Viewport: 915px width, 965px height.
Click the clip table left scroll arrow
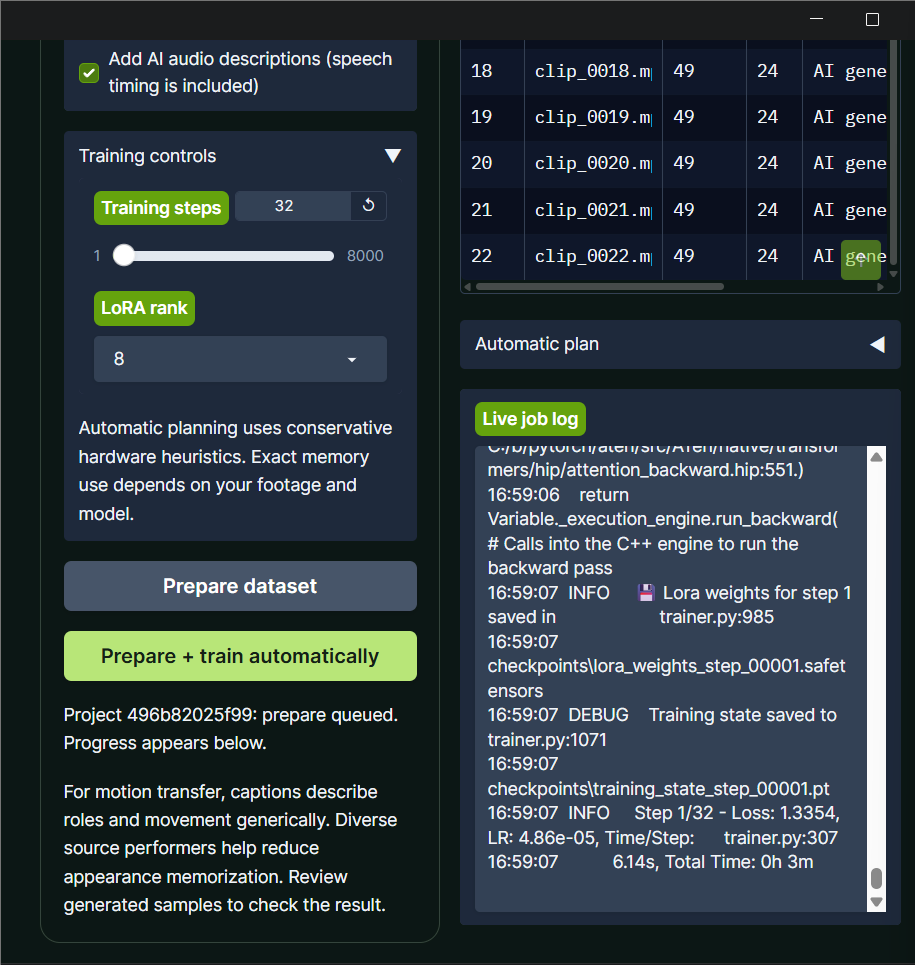tap(468, 287)
